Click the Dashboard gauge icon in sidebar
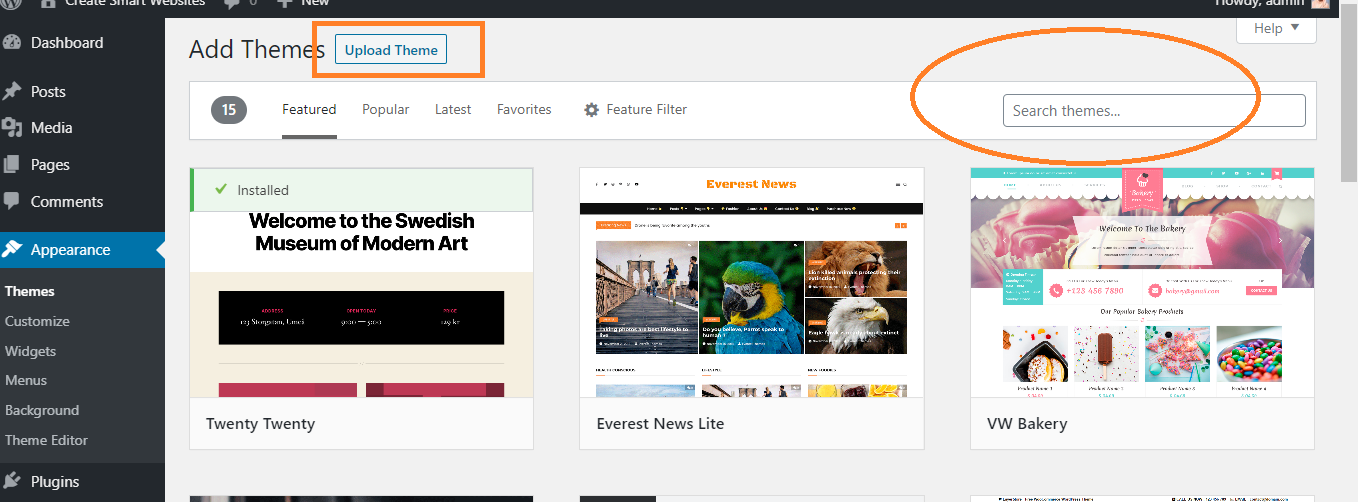The image size is (1358, 502). 12,43
